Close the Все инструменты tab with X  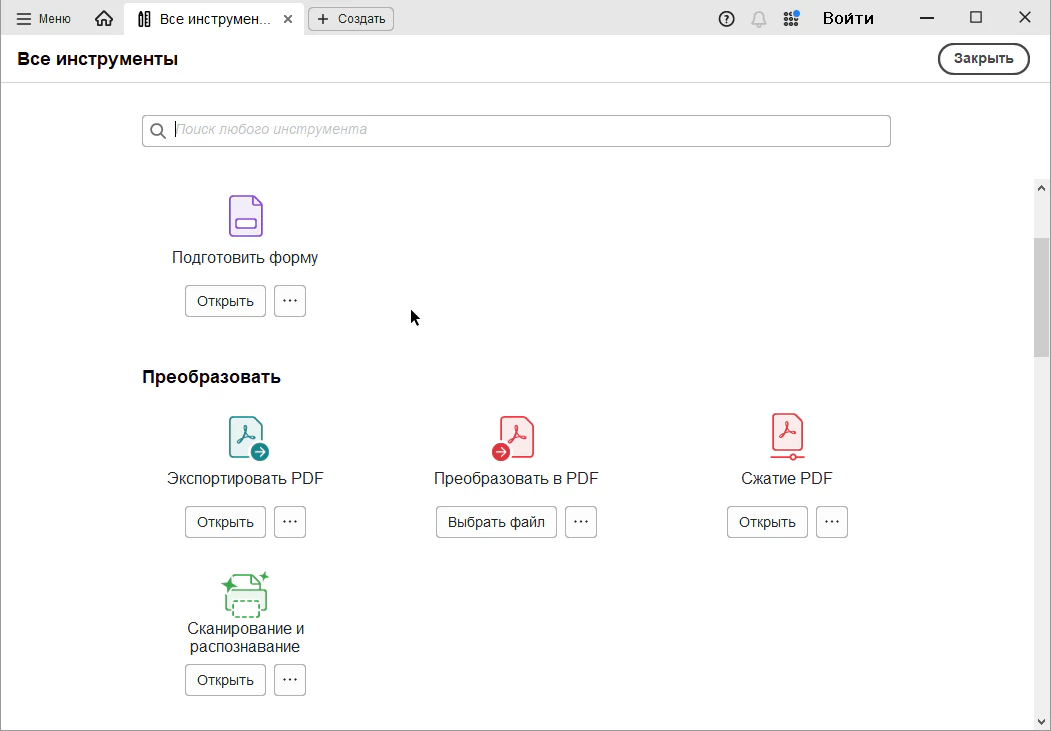(x=289, y=19)
